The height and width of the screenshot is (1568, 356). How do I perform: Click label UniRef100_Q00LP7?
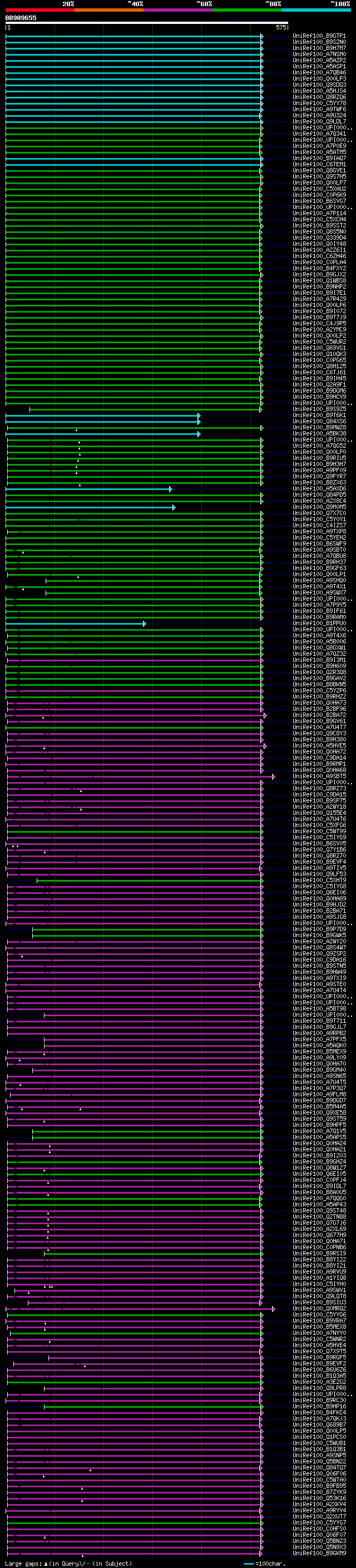(x=319, y=182)
